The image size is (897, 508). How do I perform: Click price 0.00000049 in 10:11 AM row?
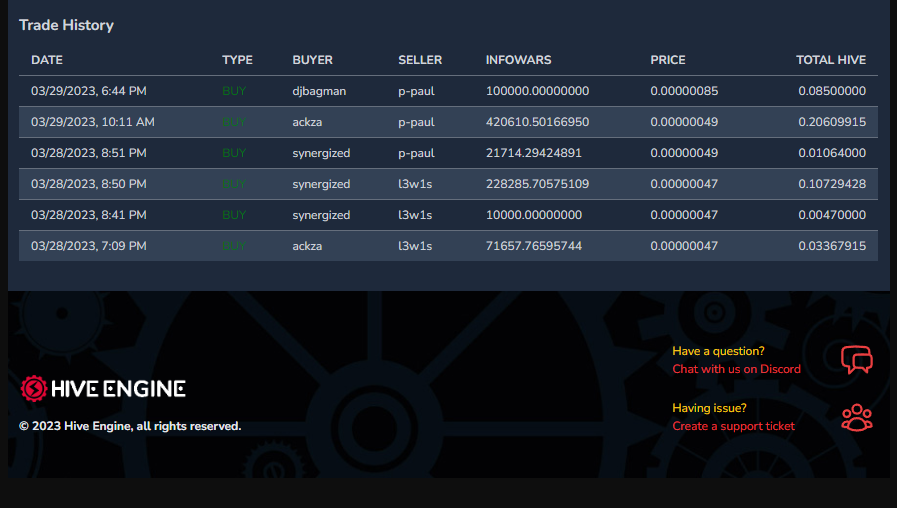(684, 122)
